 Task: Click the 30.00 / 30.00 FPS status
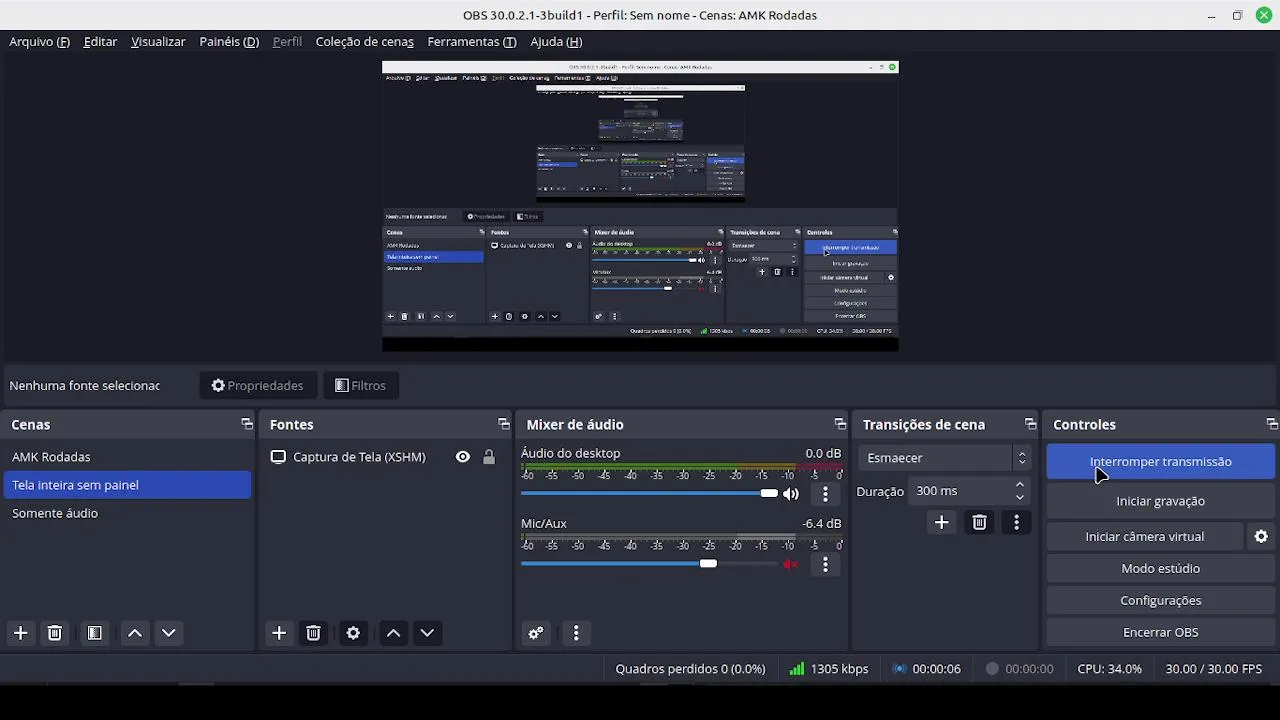(1214, 669)
